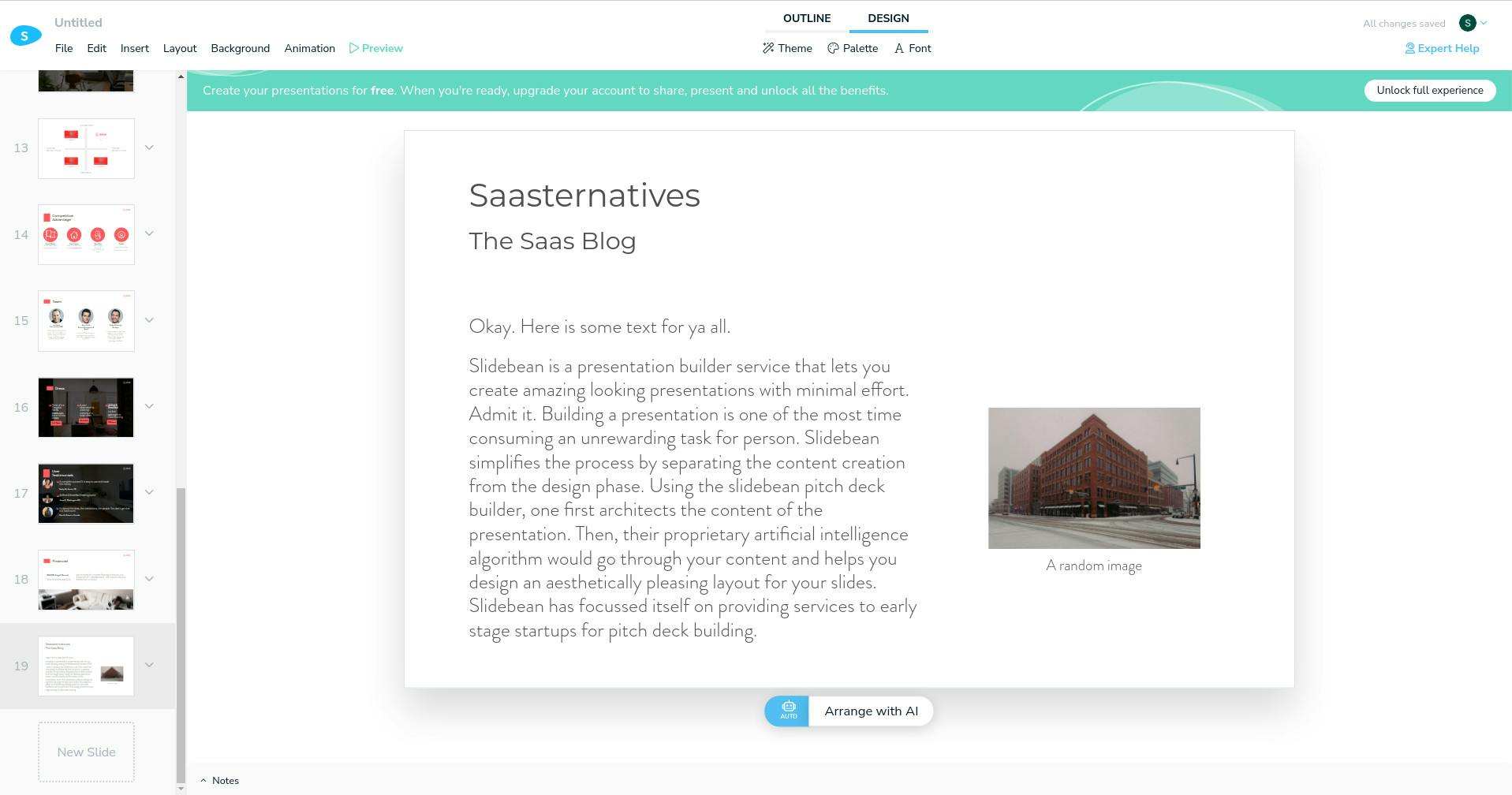
Task: Click the user avatar account icon
Action: (1467, 23)
